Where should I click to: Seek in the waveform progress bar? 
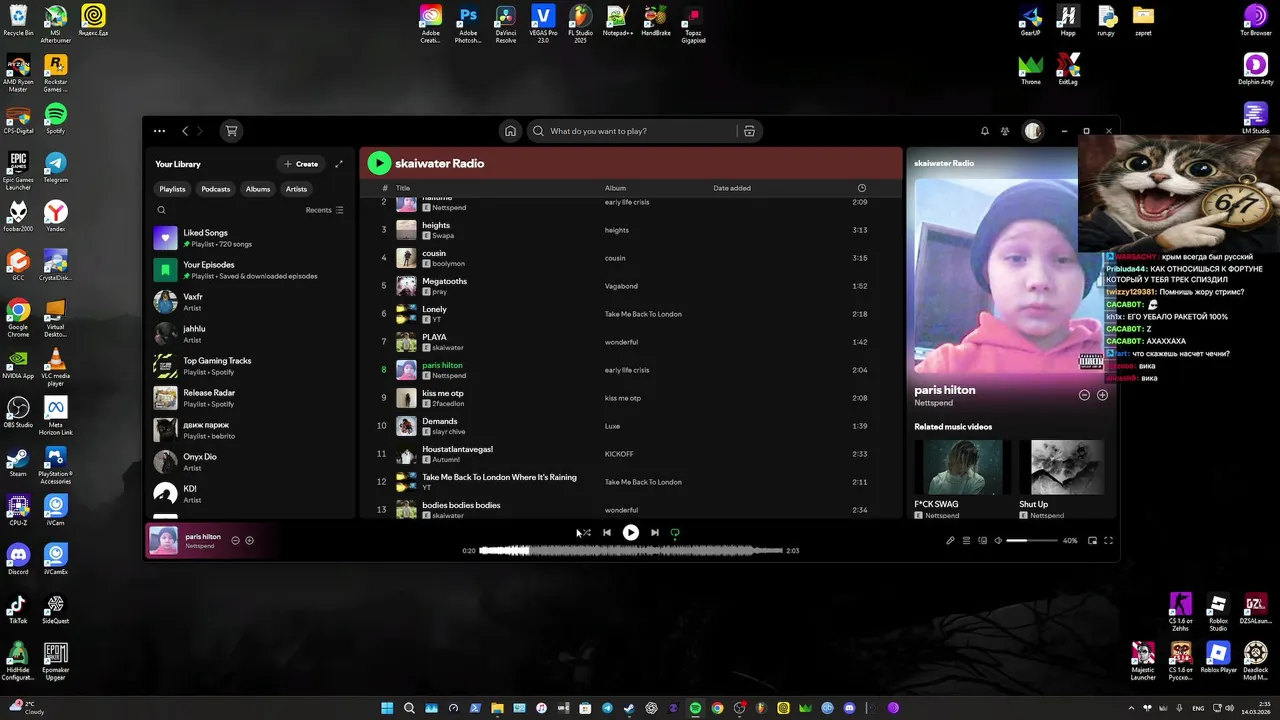click(x=631, y=551)
